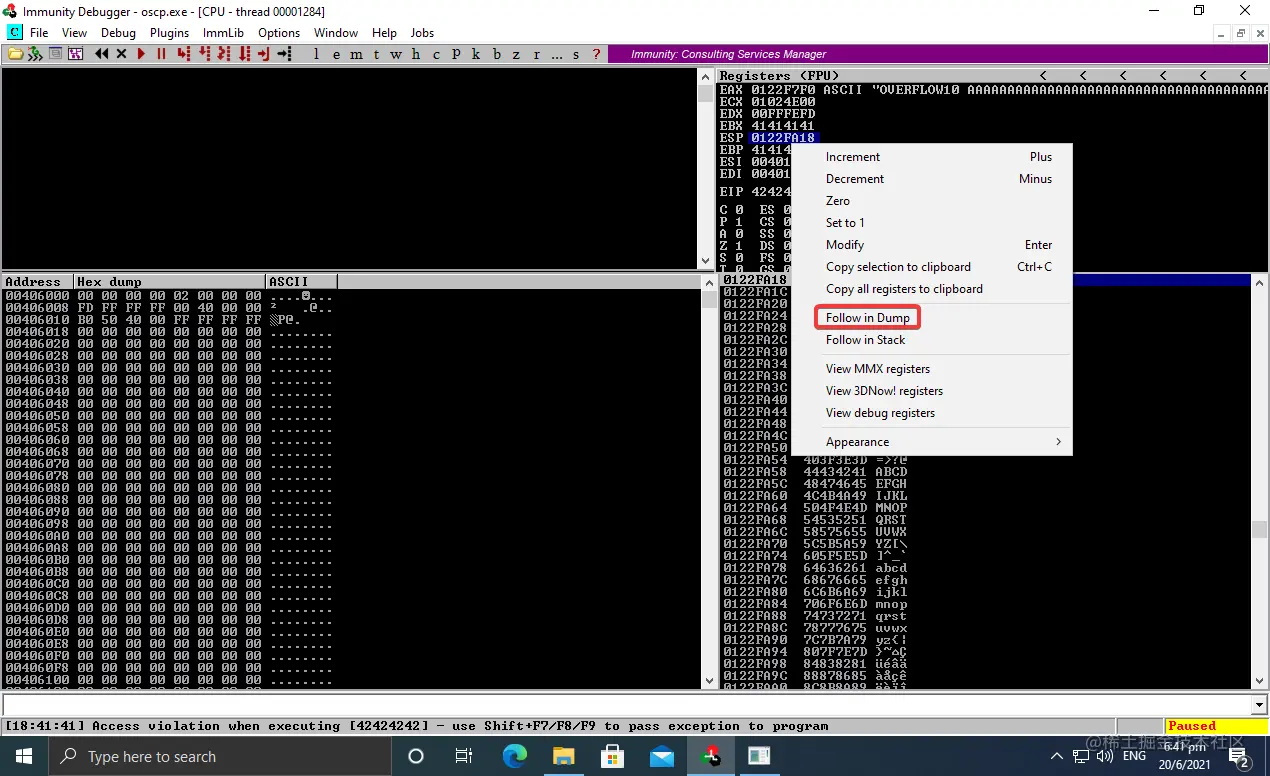Open the Windows Start menu
The width and height of the screenshot is (1270, 776).
pyautogui.click(x=23, y=756)
